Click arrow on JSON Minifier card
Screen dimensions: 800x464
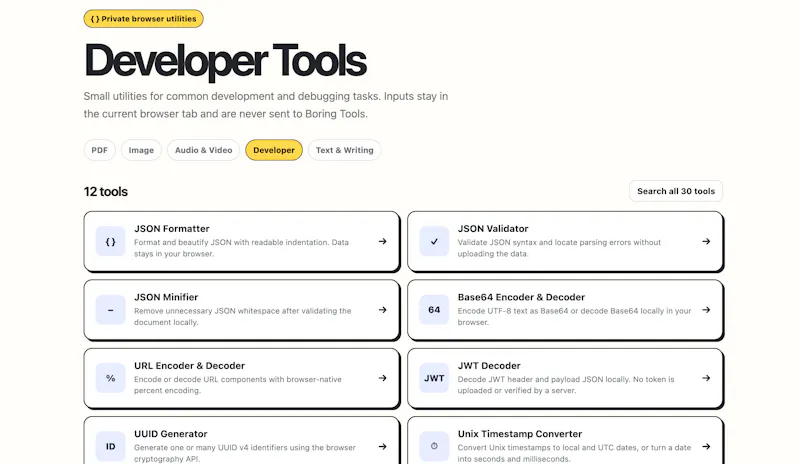pyautogui.click(x=382, y=310)
